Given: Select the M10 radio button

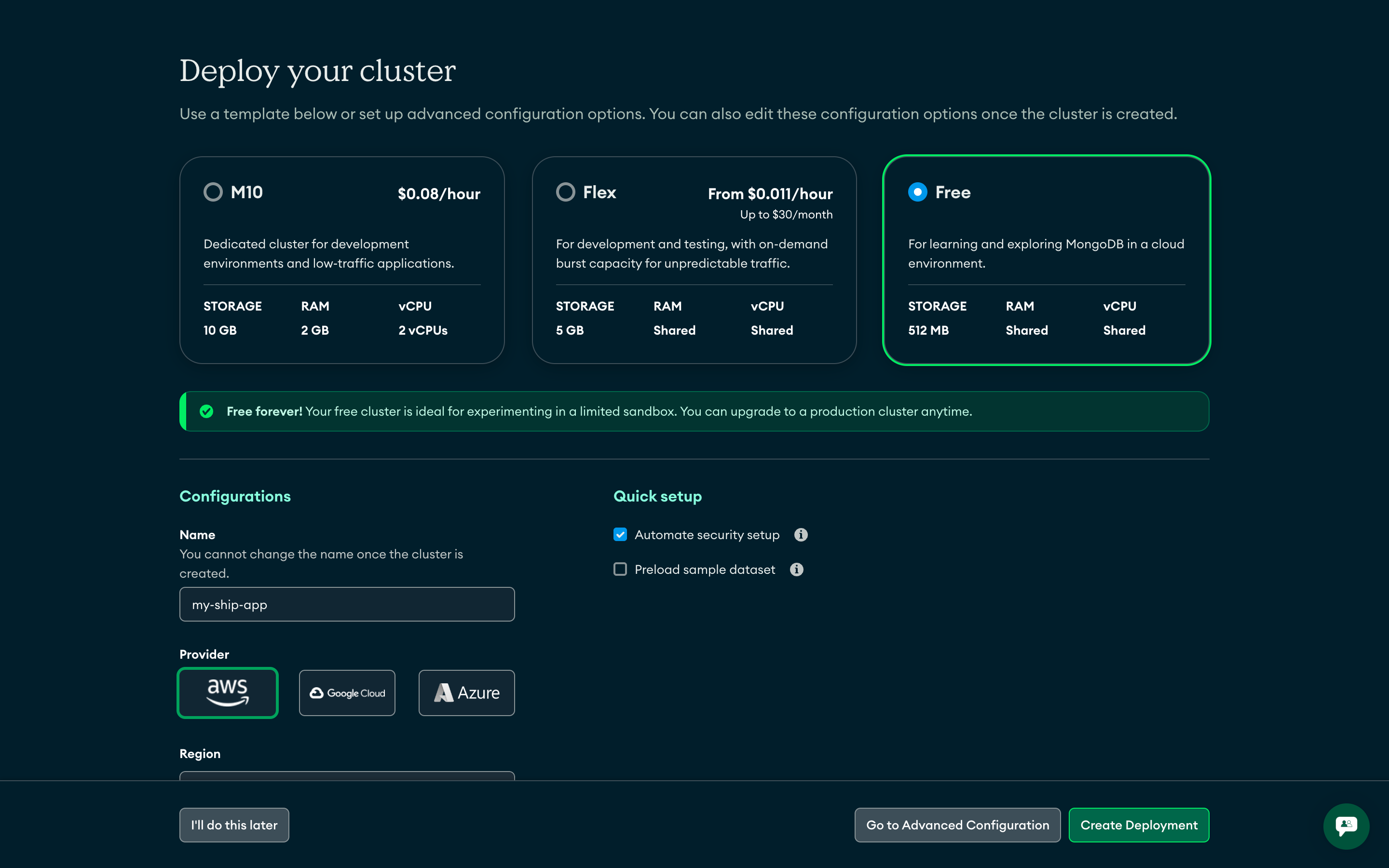Looking at the screenshot, I should click(213, 192).
